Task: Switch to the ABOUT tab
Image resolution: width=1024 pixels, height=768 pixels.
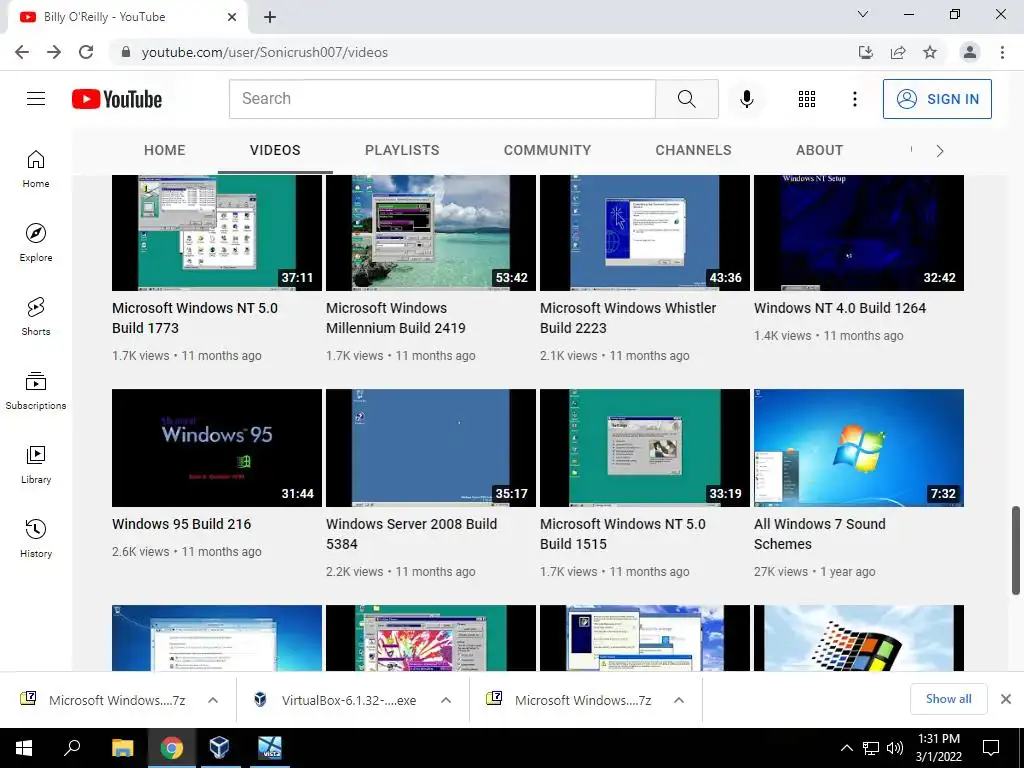Action: point(819,150)
